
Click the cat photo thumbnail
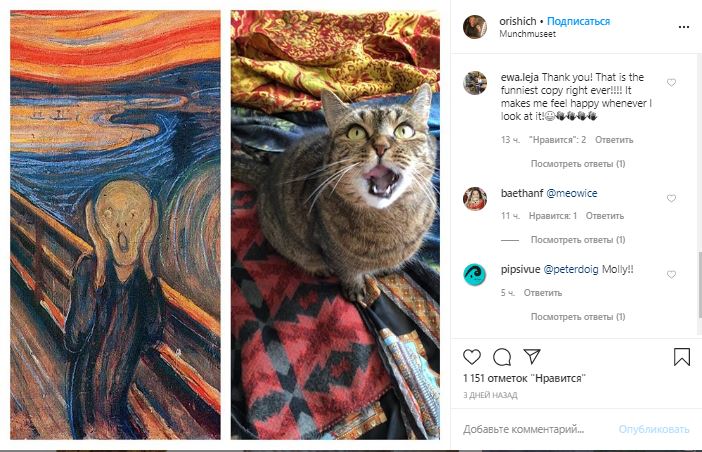335,225
